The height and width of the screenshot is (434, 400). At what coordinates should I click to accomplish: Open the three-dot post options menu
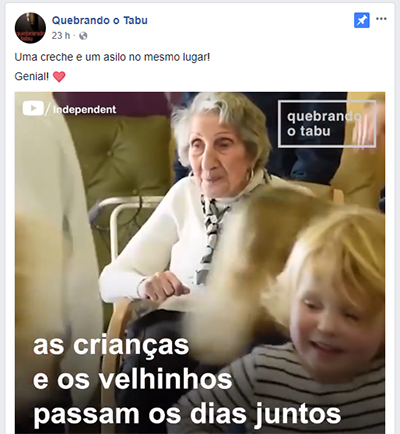[381, 19]
